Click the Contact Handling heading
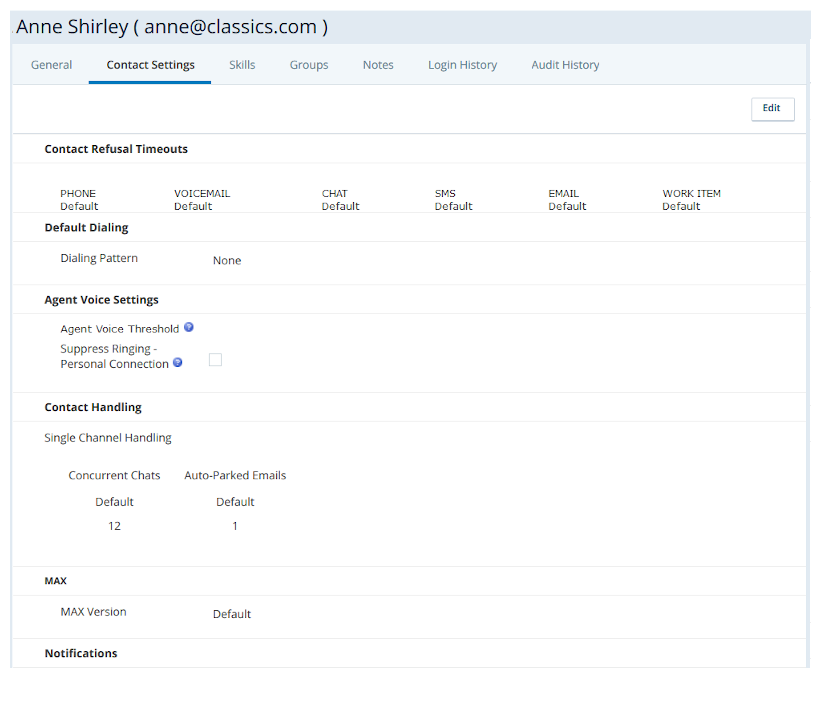 pyautogui.click(x=93, y=407)
